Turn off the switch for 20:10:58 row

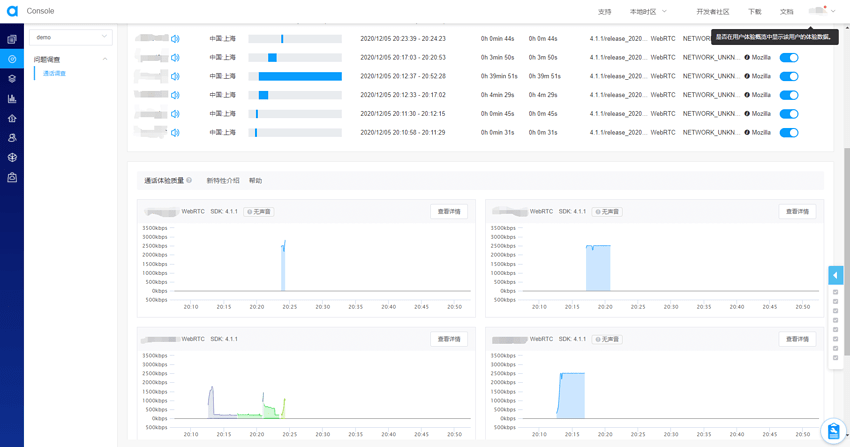[x=789, y=133]
